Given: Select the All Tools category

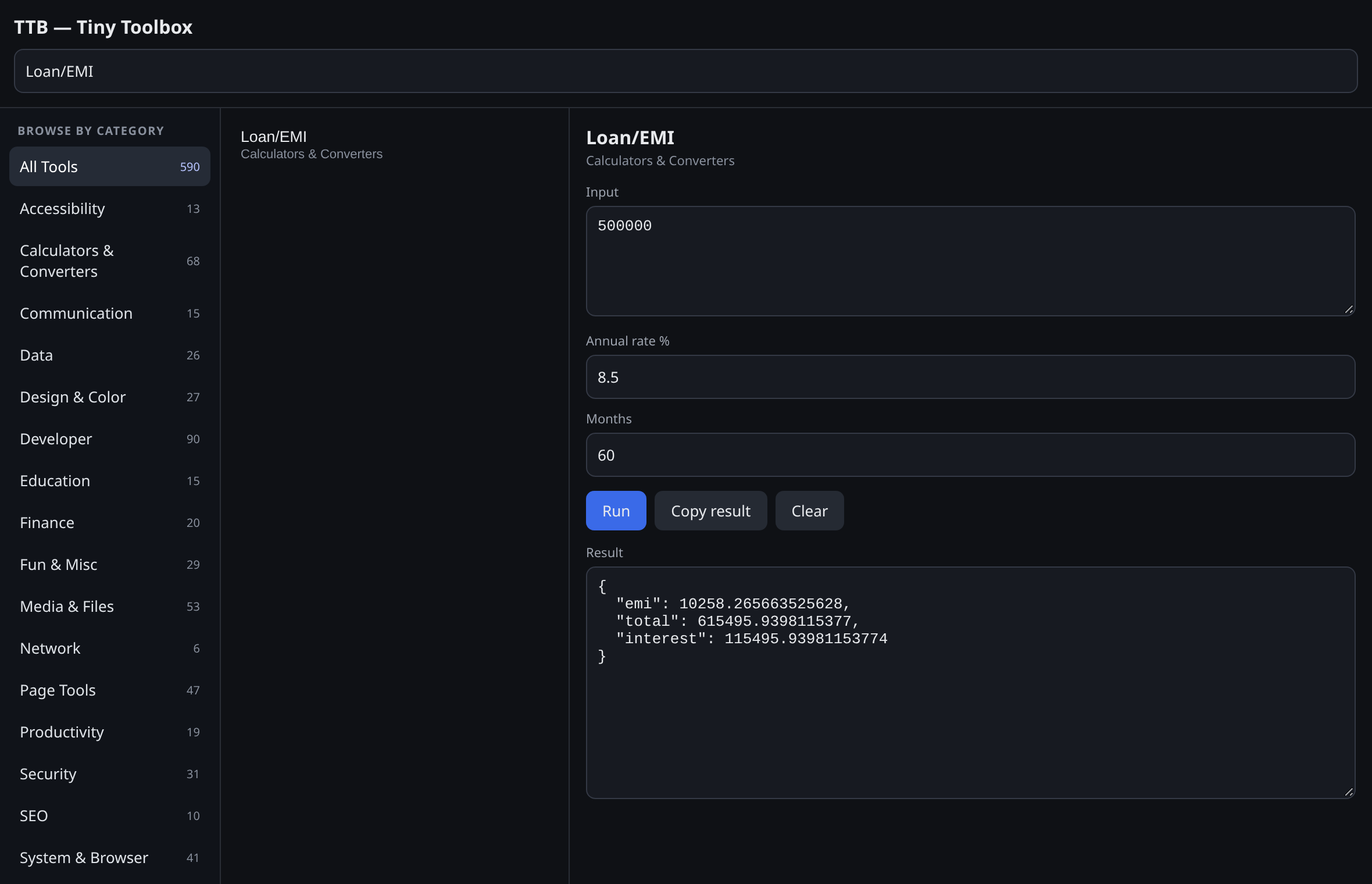Looking at the screenshot, I should point(110,166).
